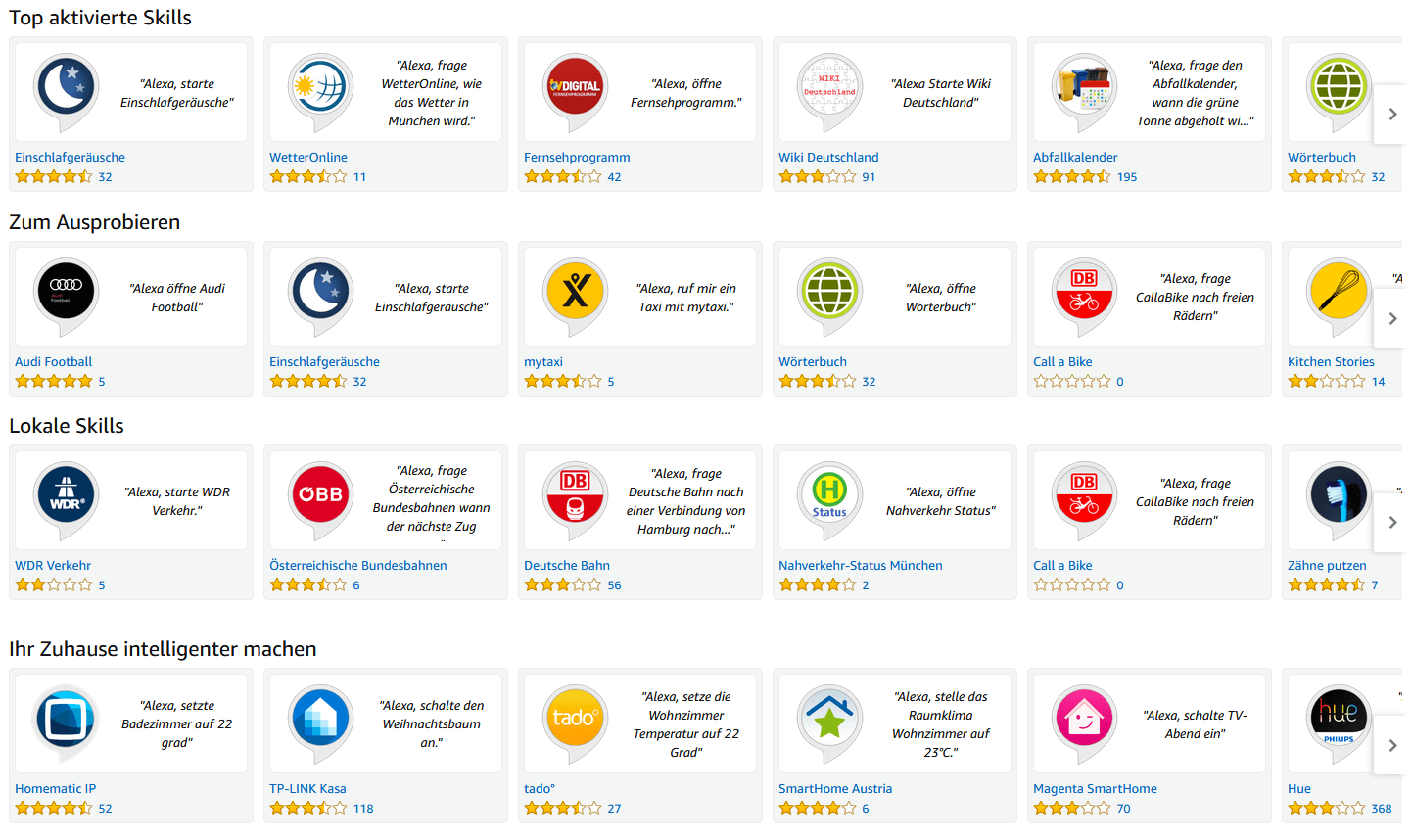Select the Abfallkalender trash bins icon
This screenshot has height=840, width=1412.
(1084, 88)
